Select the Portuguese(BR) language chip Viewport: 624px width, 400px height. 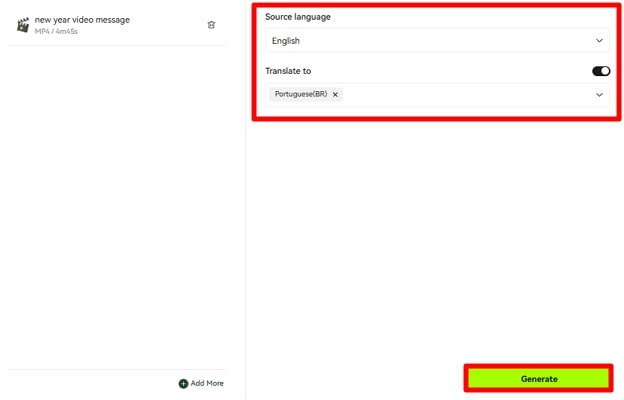pyautogui.click(x=300, y=94)
